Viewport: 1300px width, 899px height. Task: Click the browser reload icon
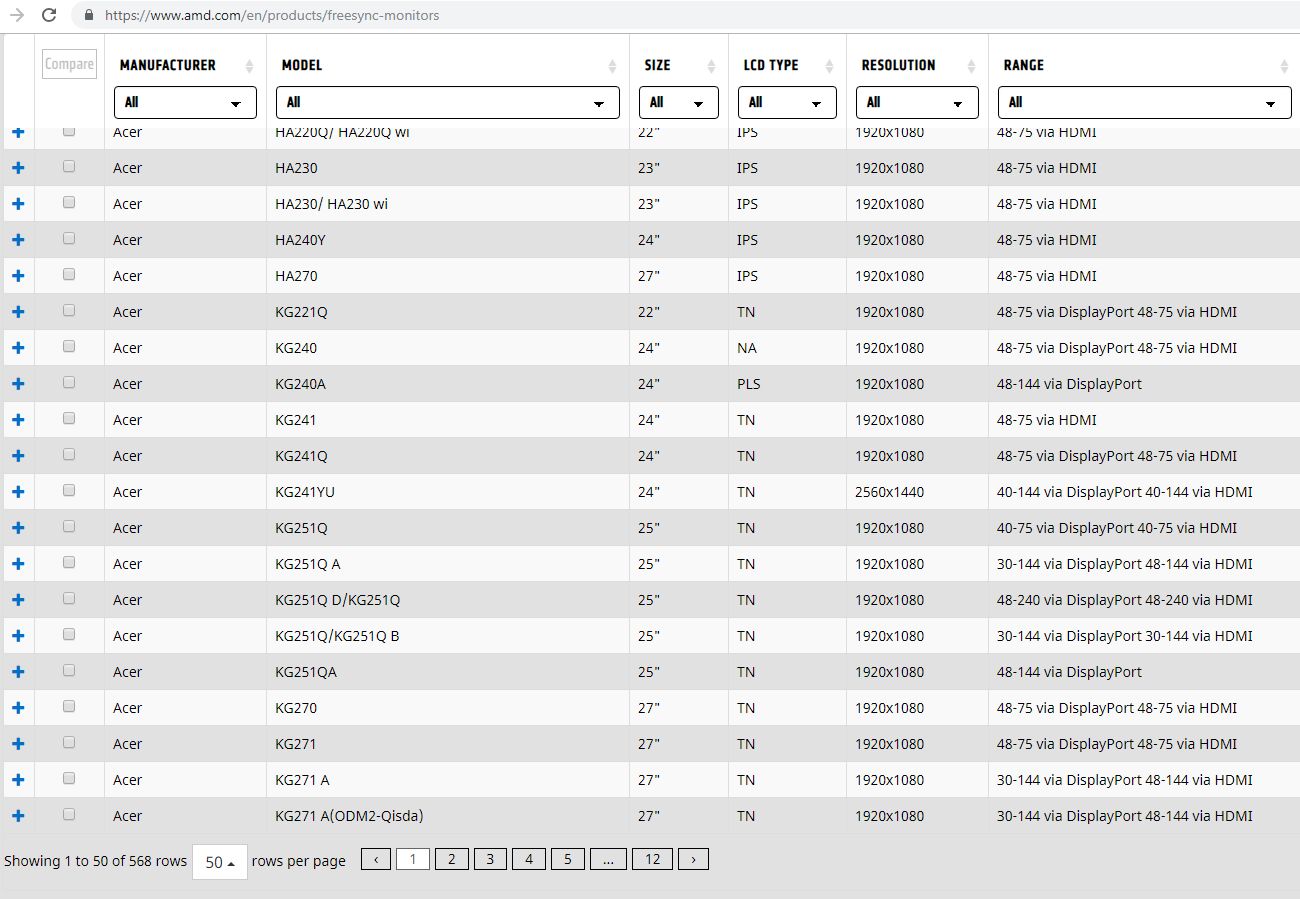point(48,15)
